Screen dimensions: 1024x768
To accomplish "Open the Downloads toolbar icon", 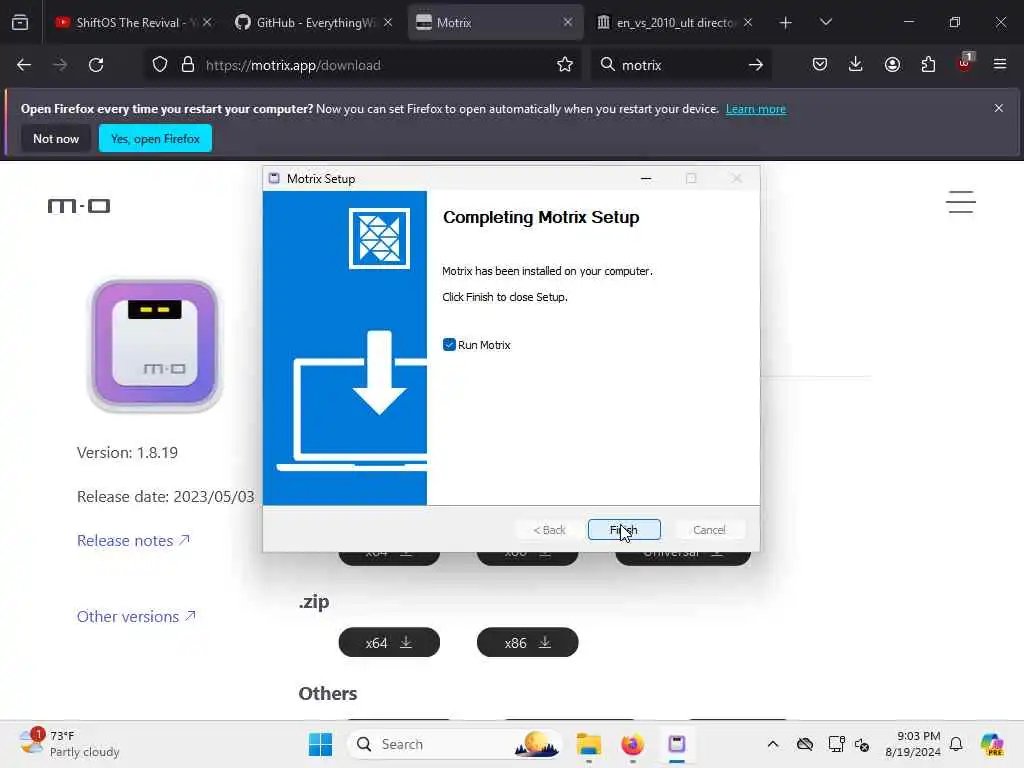I will tap(856, 65).
